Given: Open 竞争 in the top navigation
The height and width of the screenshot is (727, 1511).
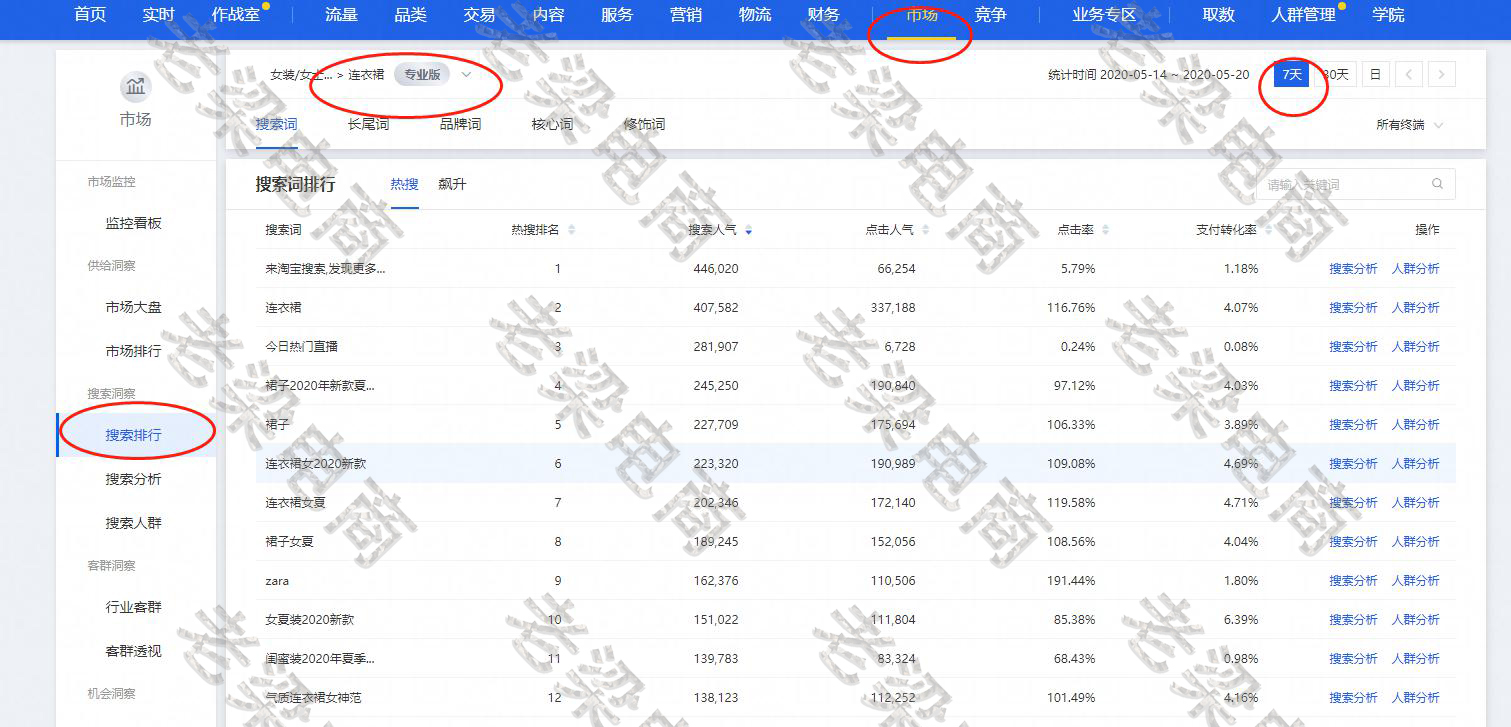Looking at the screenshot, I should click(990, 15).
